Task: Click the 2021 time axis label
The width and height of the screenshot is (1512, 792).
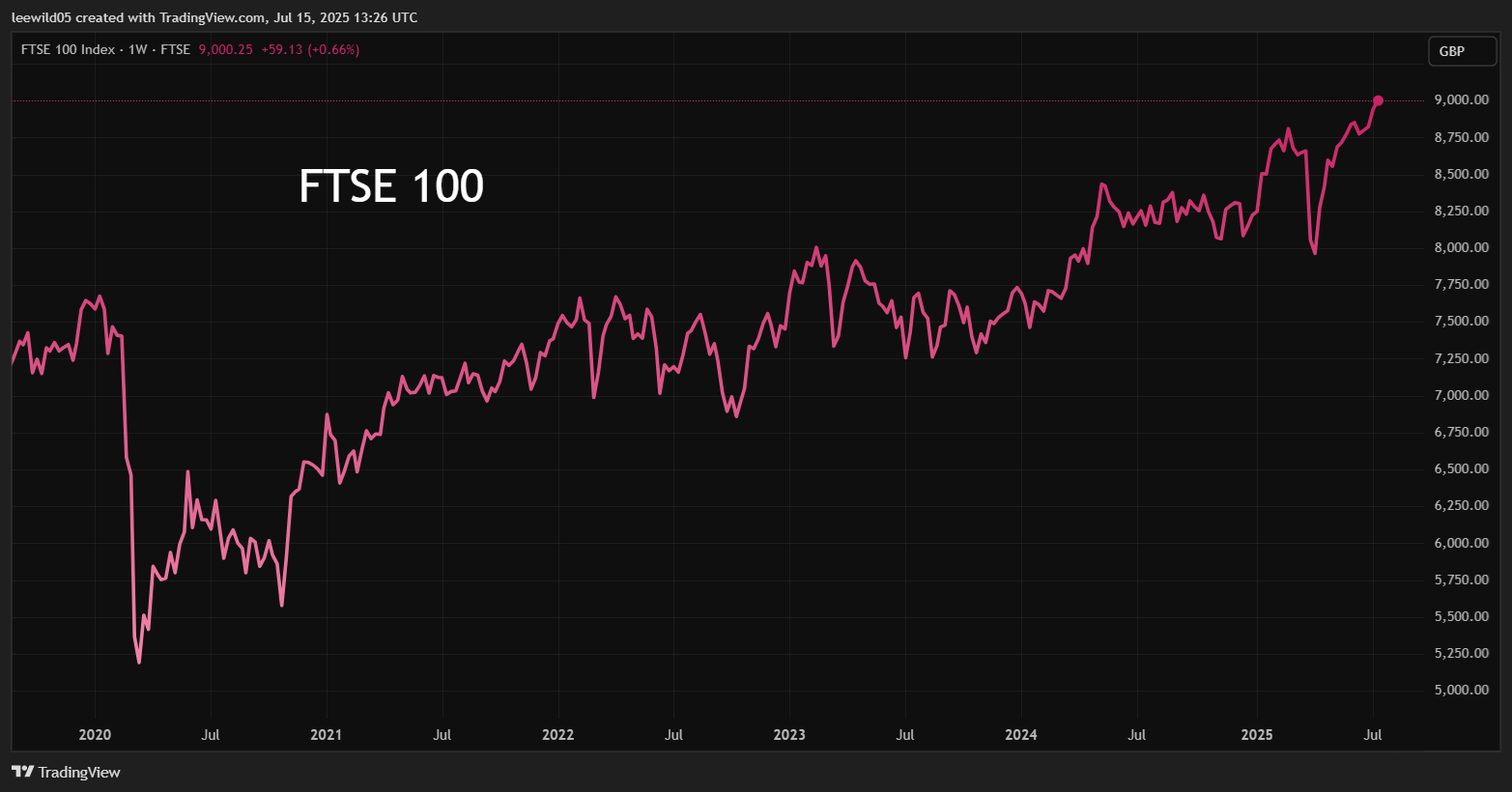Action: click(x=327, y=735)
